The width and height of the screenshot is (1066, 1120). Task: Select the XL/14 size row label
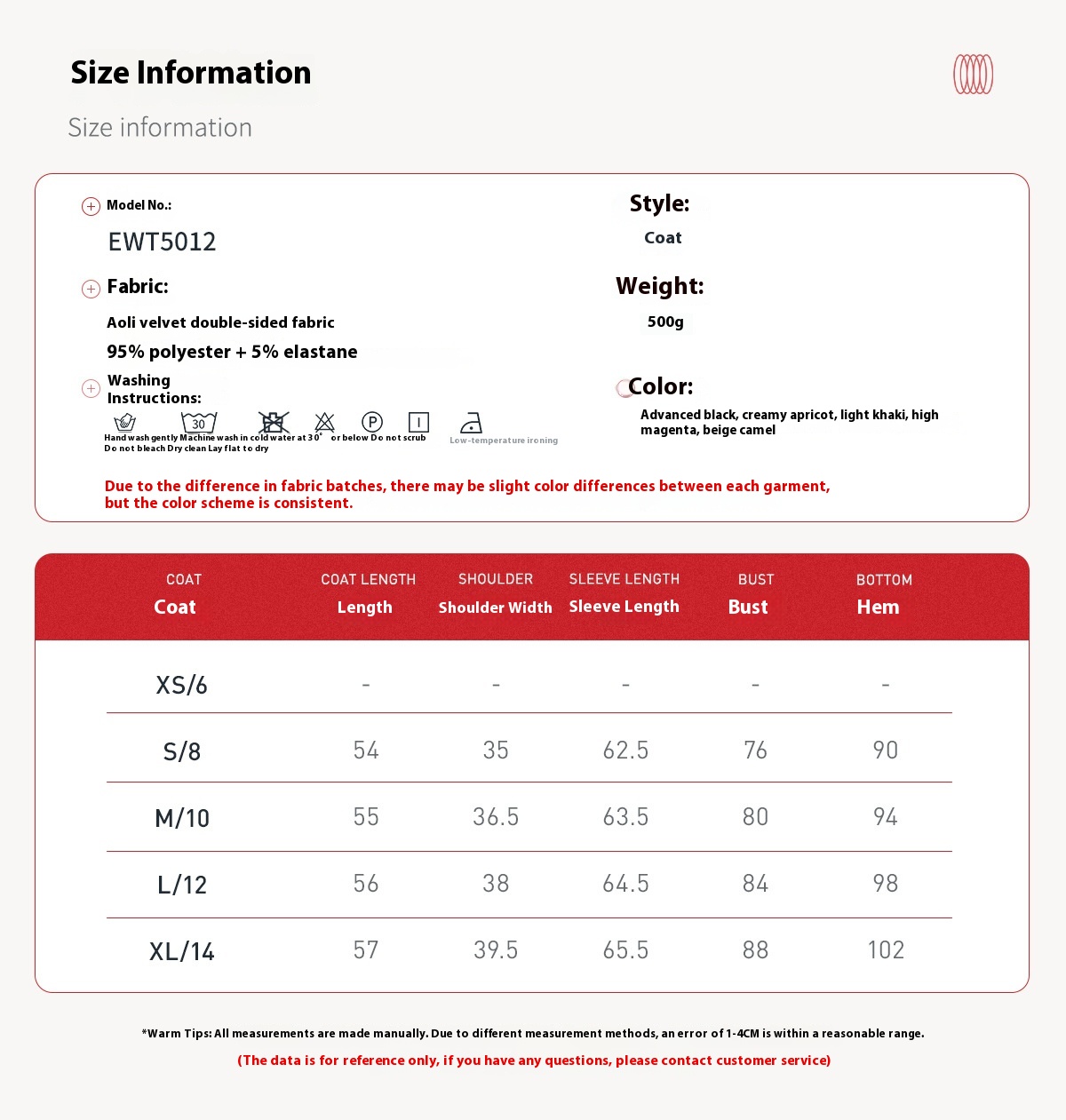[x=182, y=951]
